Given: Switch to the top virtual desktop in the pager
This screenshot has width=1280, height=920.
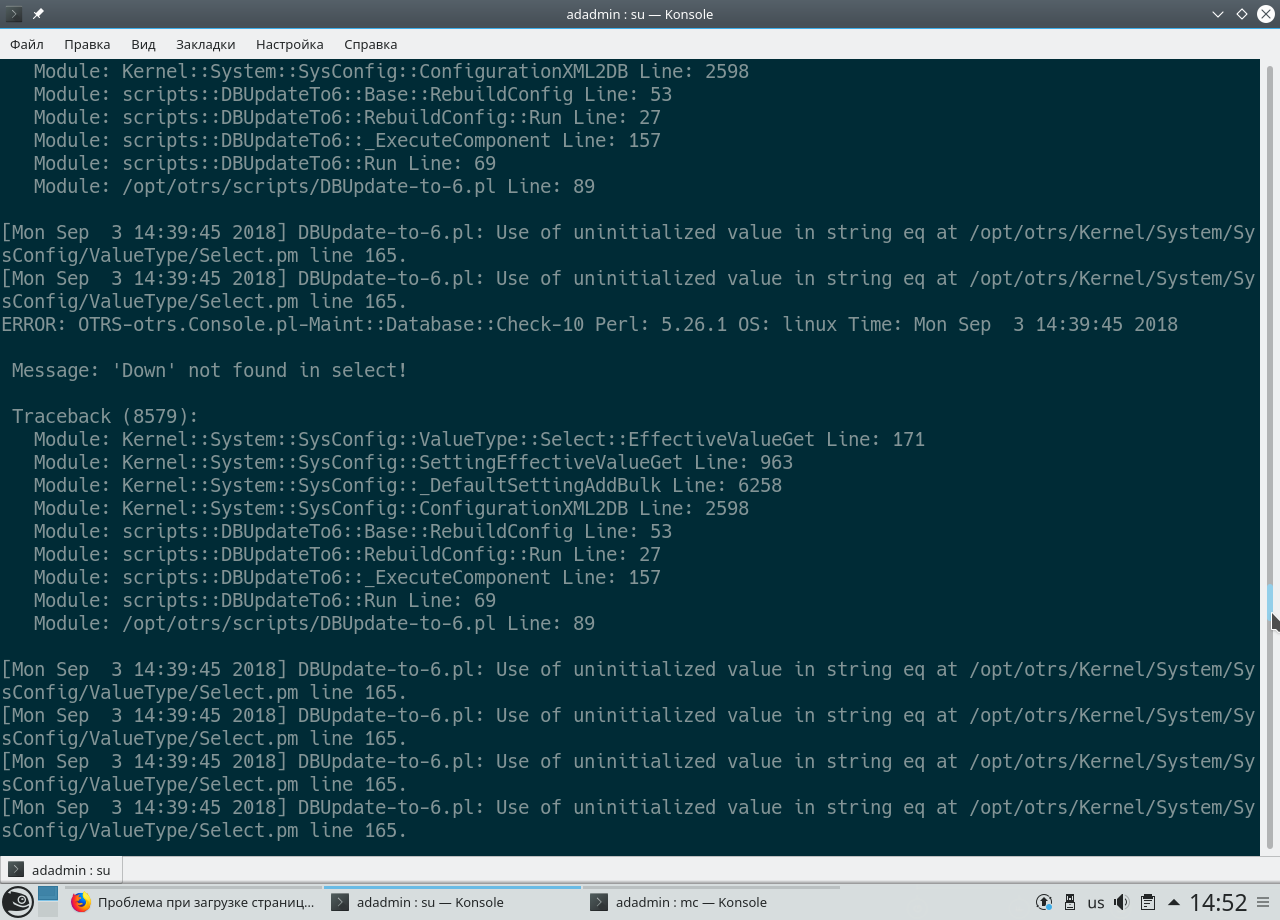Looking at the screenshot, I should coord(48,894).
